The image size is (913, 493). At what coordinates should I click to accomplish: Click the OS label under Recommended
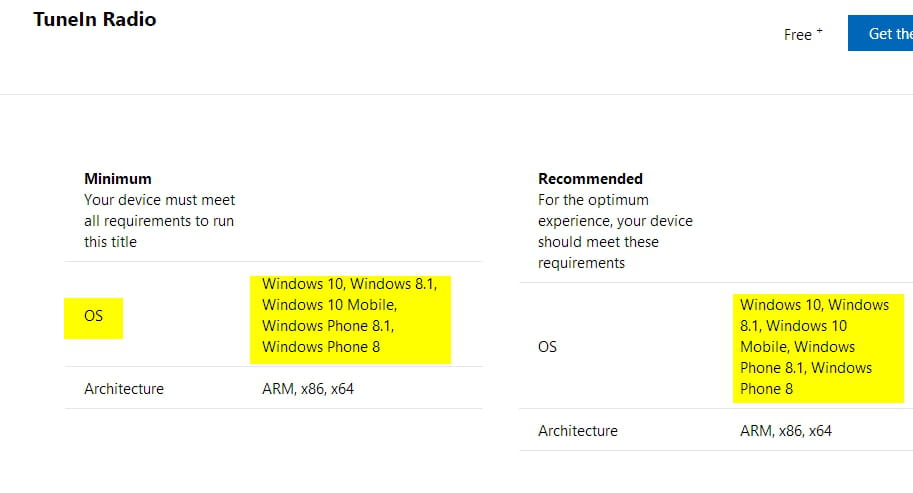click(547, 347)
